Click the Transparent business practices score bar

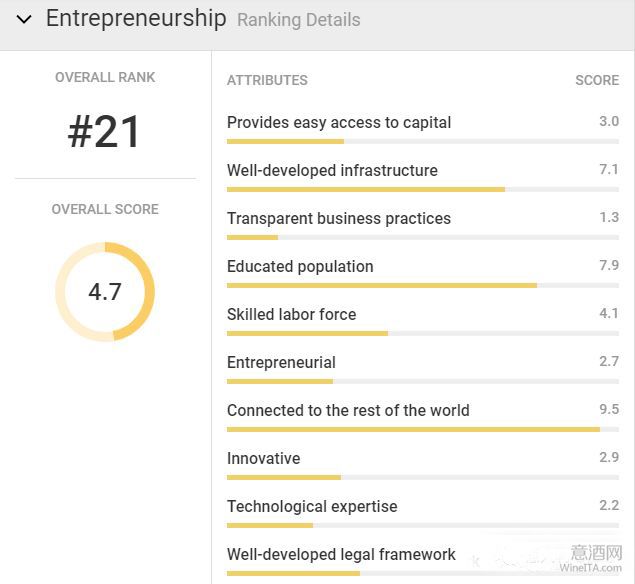click(x=423, y=237)
